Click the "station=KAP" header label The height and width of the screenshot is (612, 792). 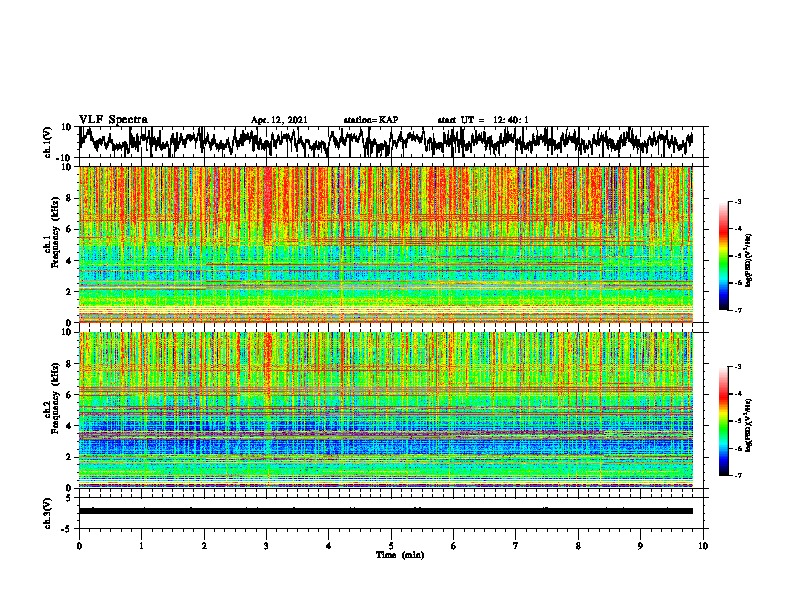[371, 120]
